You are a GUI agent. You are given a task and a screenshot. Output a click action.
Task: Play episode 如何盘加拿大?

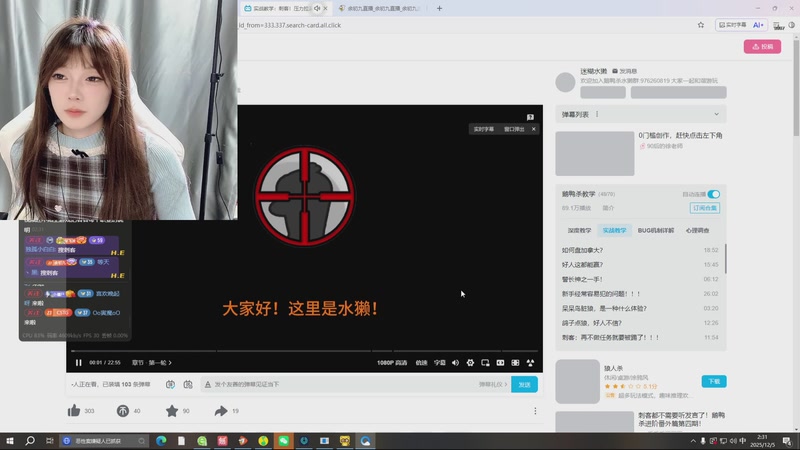click(x=640, y=250)
